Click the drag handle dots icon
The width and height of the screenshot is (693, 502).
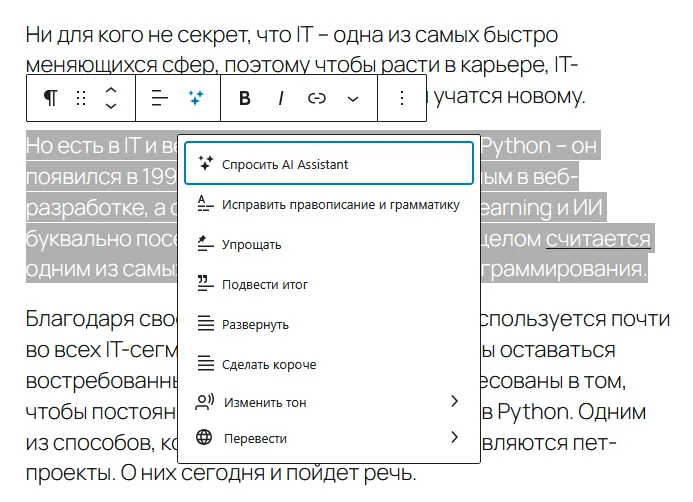[81, 98]
